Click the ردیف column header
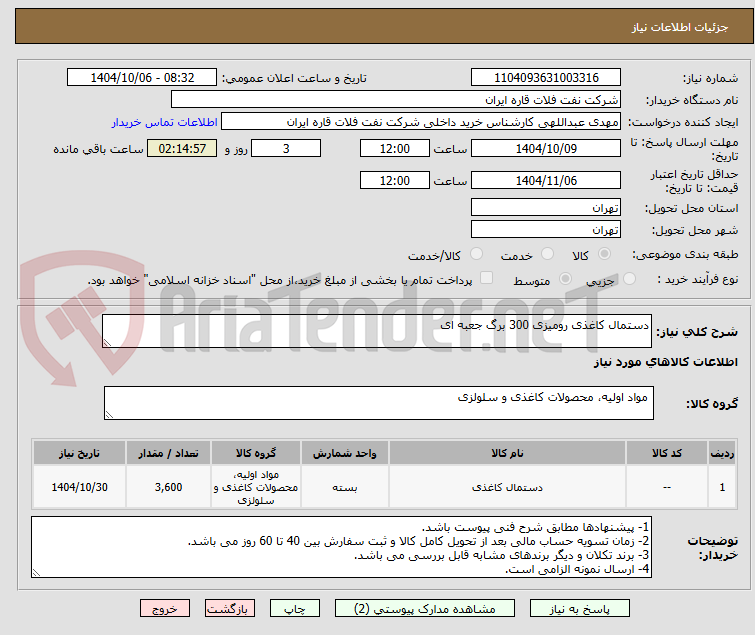Screen dimensions: 755x635 722,453
